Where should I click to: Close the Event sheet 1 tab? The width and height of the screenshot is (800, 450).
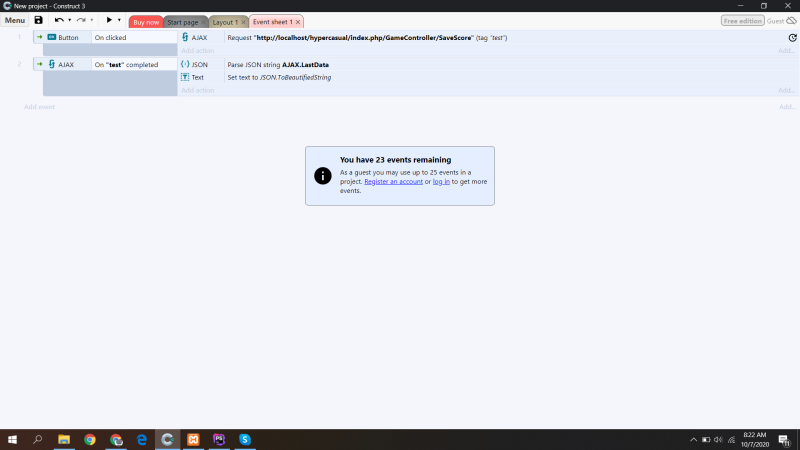tap(298, 22)
